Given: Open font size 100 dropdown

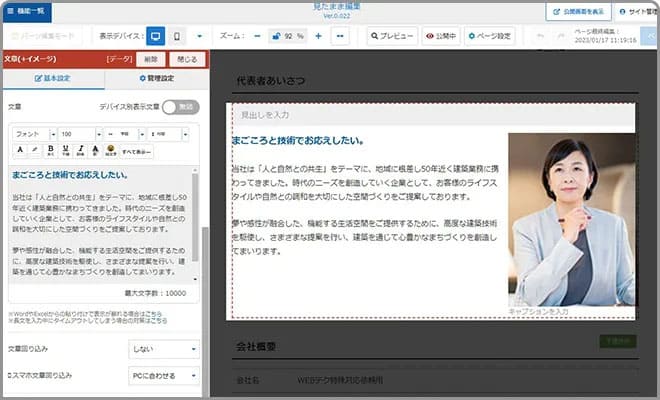Looking at the screenshot, I should pyautogui.click(x=80, y=134).
